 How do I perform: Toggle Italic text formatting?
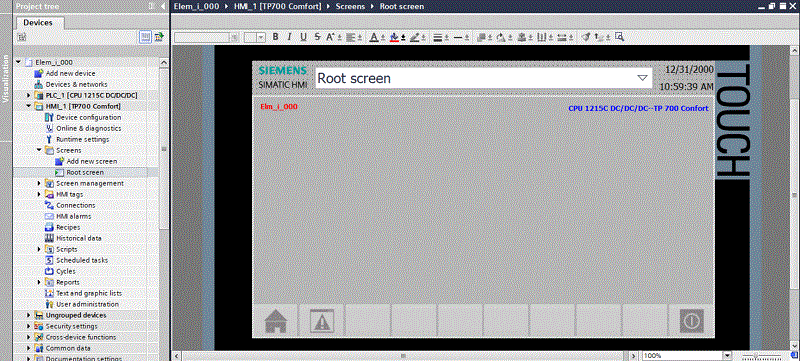tap(289, 37)
